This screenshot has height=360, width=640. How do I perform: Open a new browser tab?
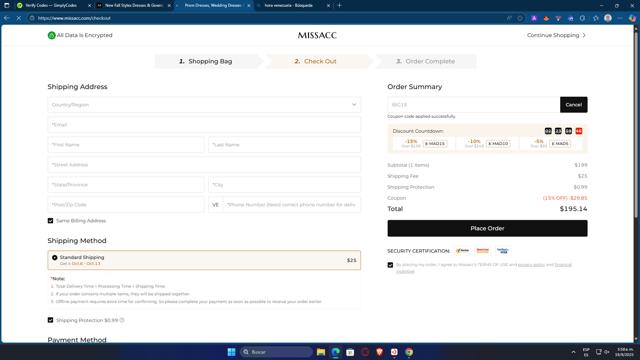tap(339, 5)
